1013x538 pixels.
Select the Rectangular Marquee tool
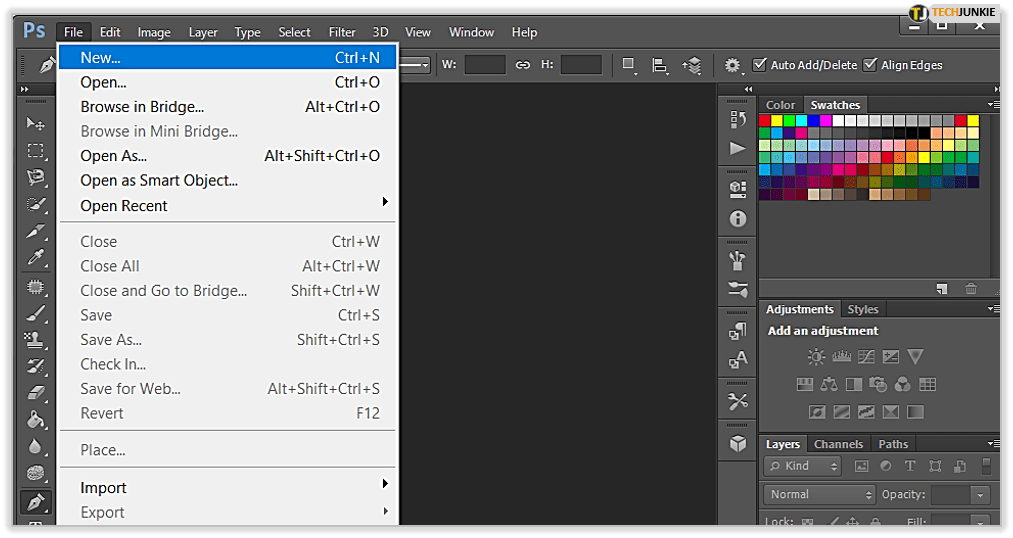click(36, 151)
